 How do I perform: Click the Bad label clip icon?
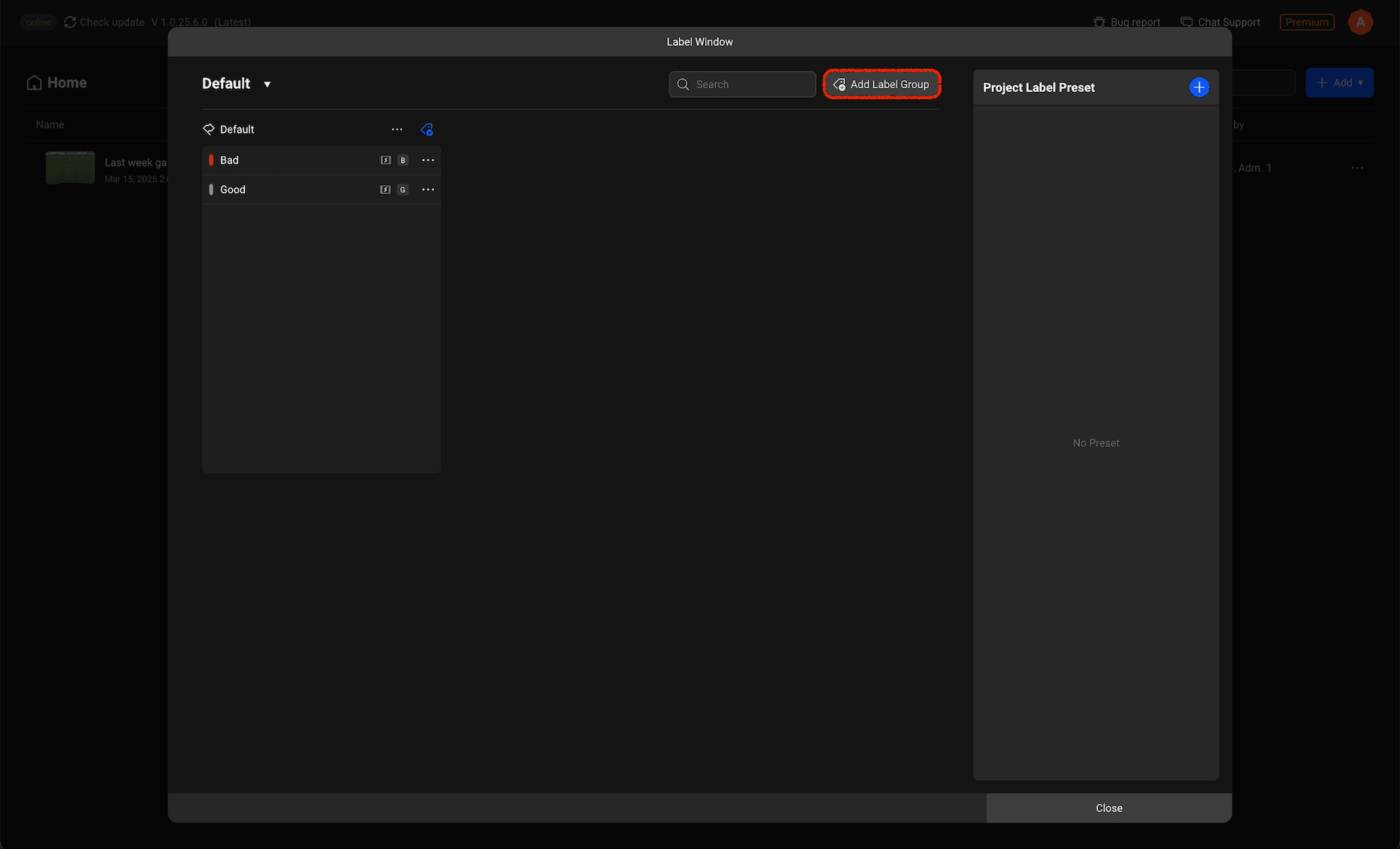386,160
